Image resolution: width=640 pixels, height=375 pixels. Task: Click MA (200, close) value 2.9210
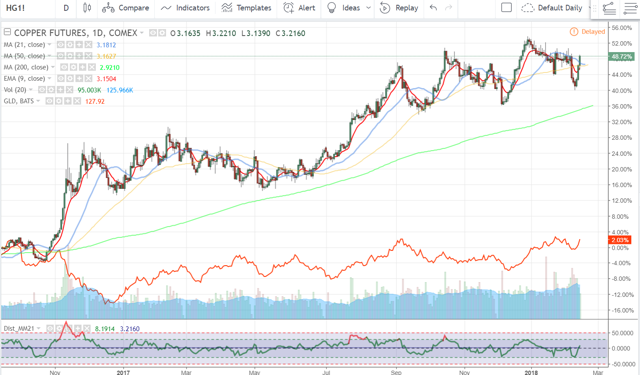point(109,67)
